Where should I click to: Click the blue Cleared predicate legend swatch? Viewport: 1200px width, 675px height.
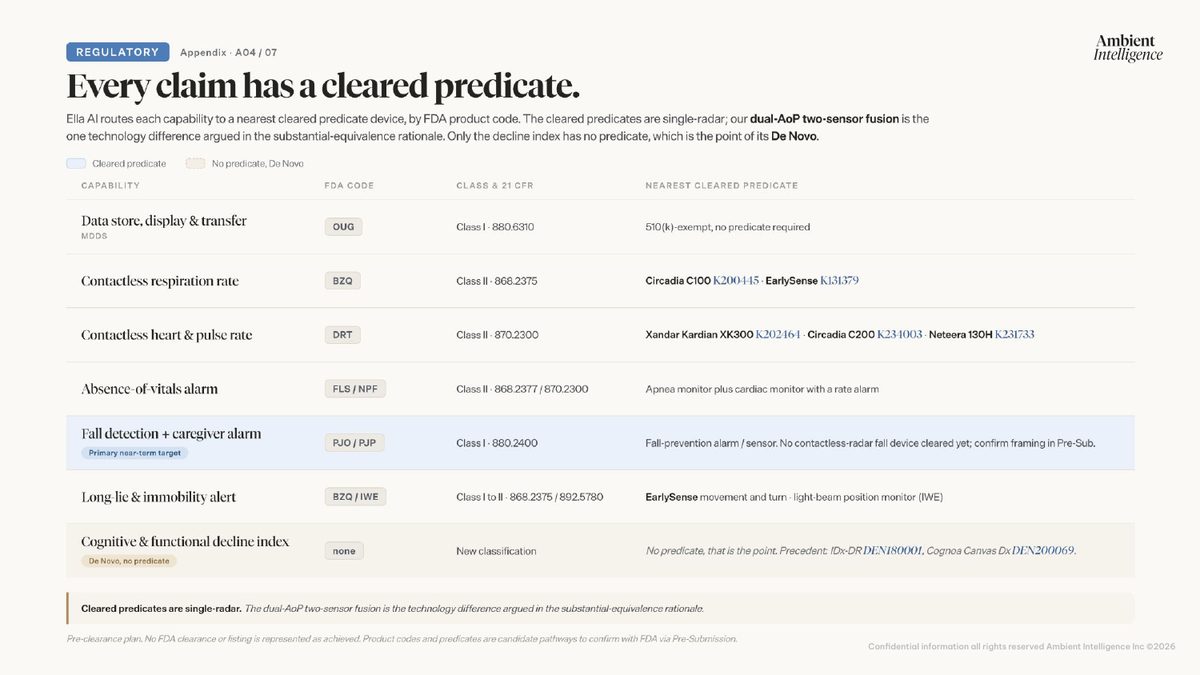point(76,163)
